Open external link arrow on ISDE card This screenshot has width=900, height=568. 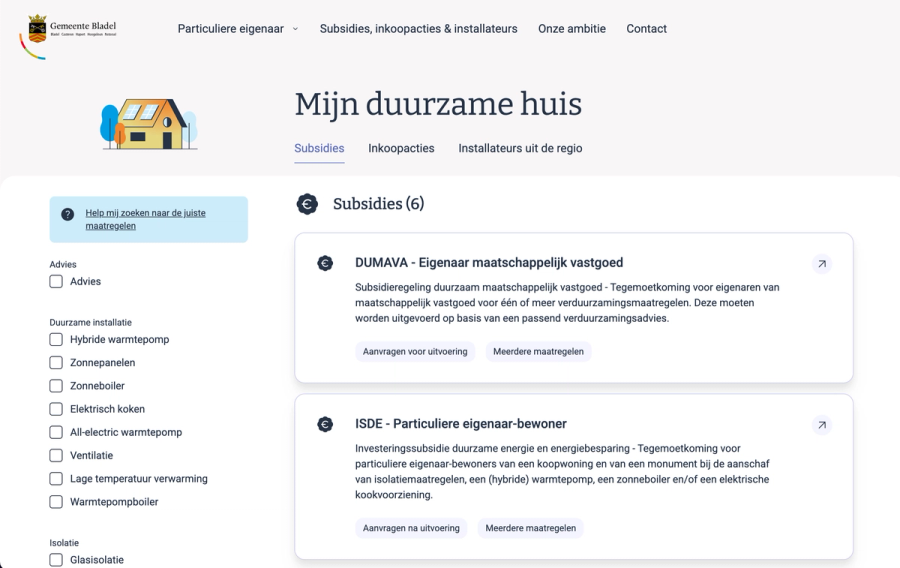tap(822, 425)
